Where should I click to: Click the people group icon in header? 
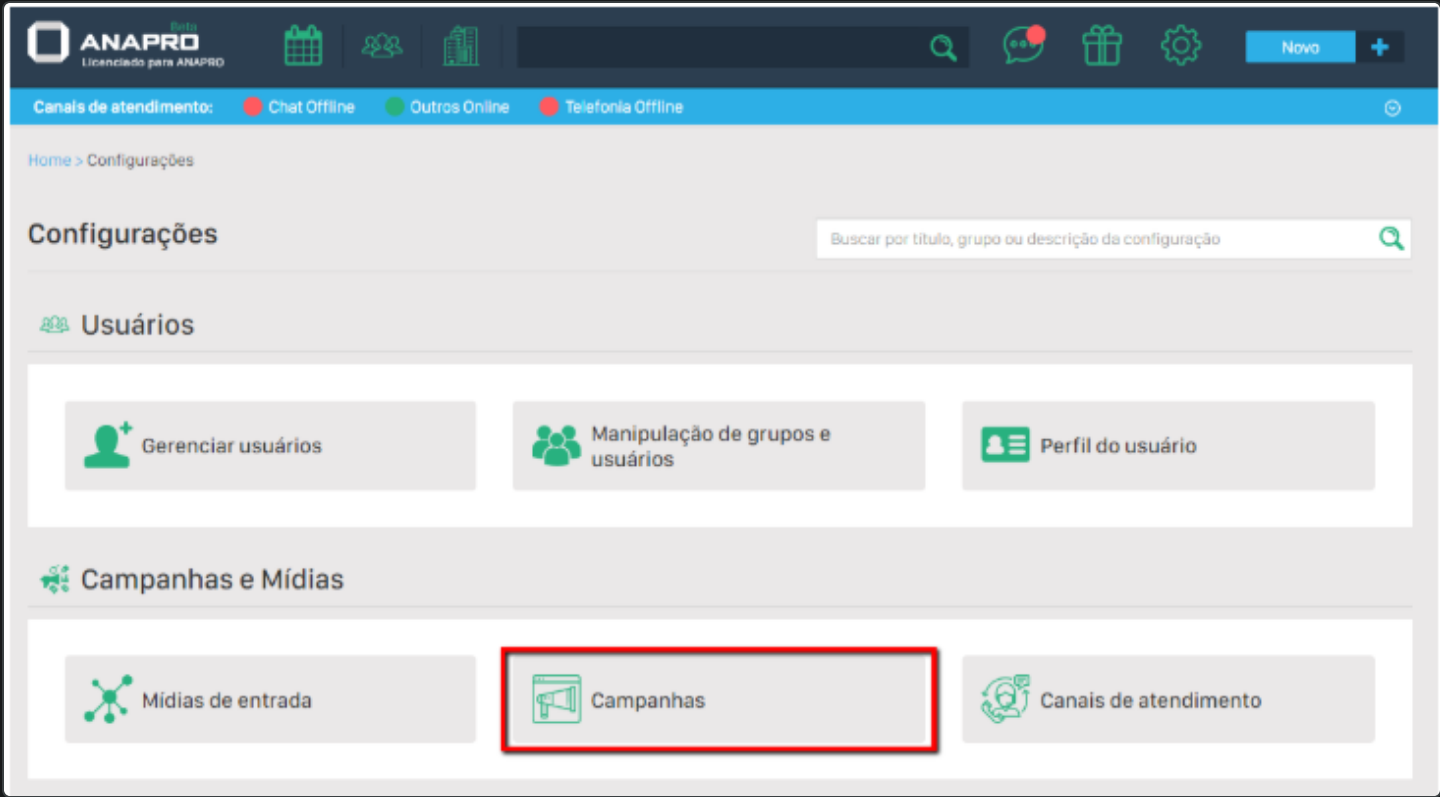click(x=382, y=47)
